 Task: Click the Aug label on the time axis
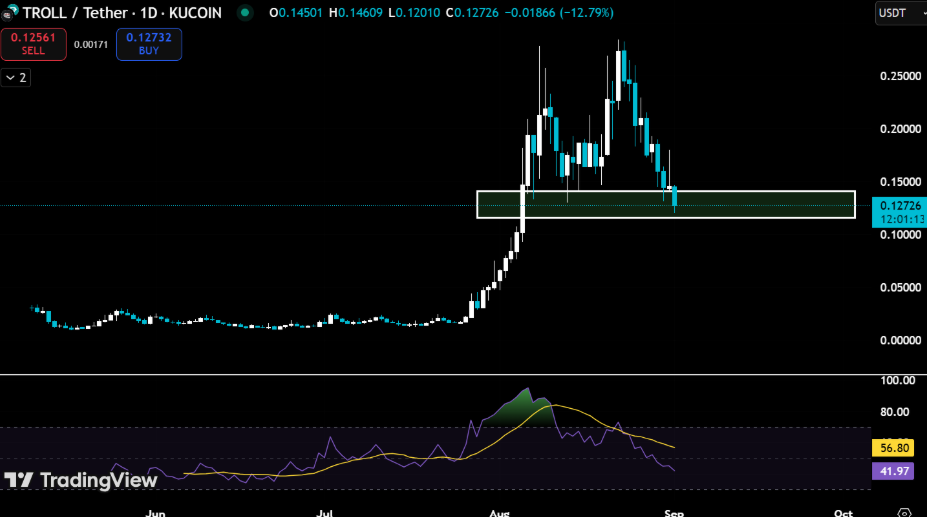pyautogui.click(x=500, y=511)
